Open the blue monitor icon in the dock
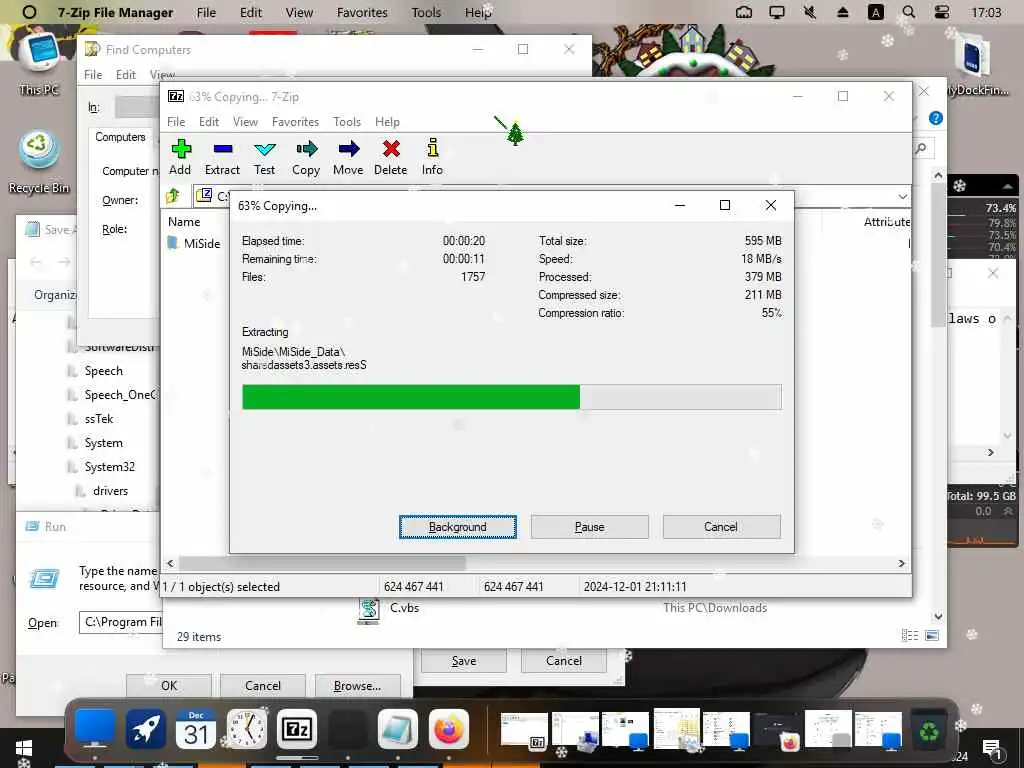The width and height of the screenshot is (1024, 768). [x=95, y=729]
